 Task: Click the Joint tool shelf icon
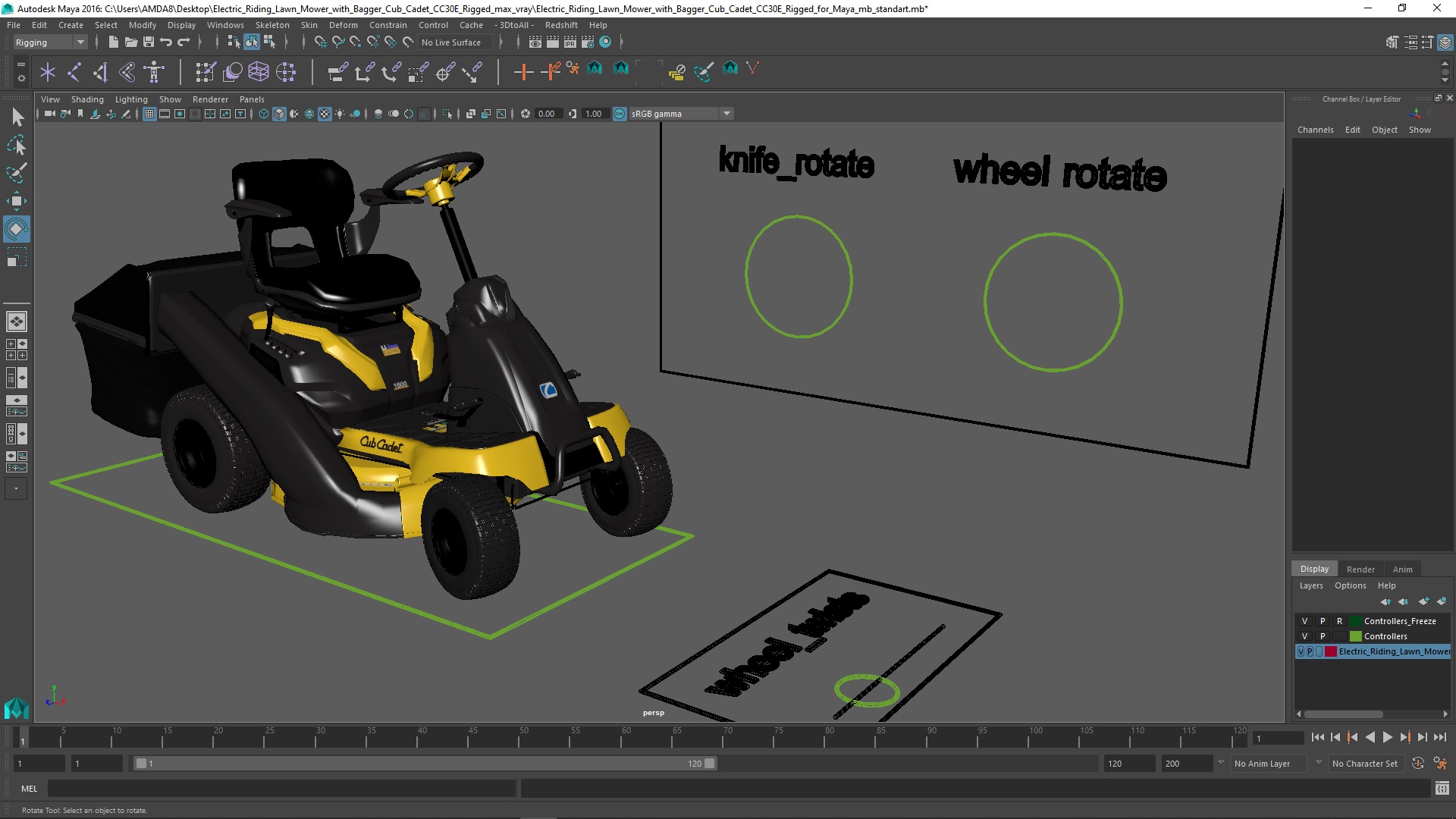(74, 72)
